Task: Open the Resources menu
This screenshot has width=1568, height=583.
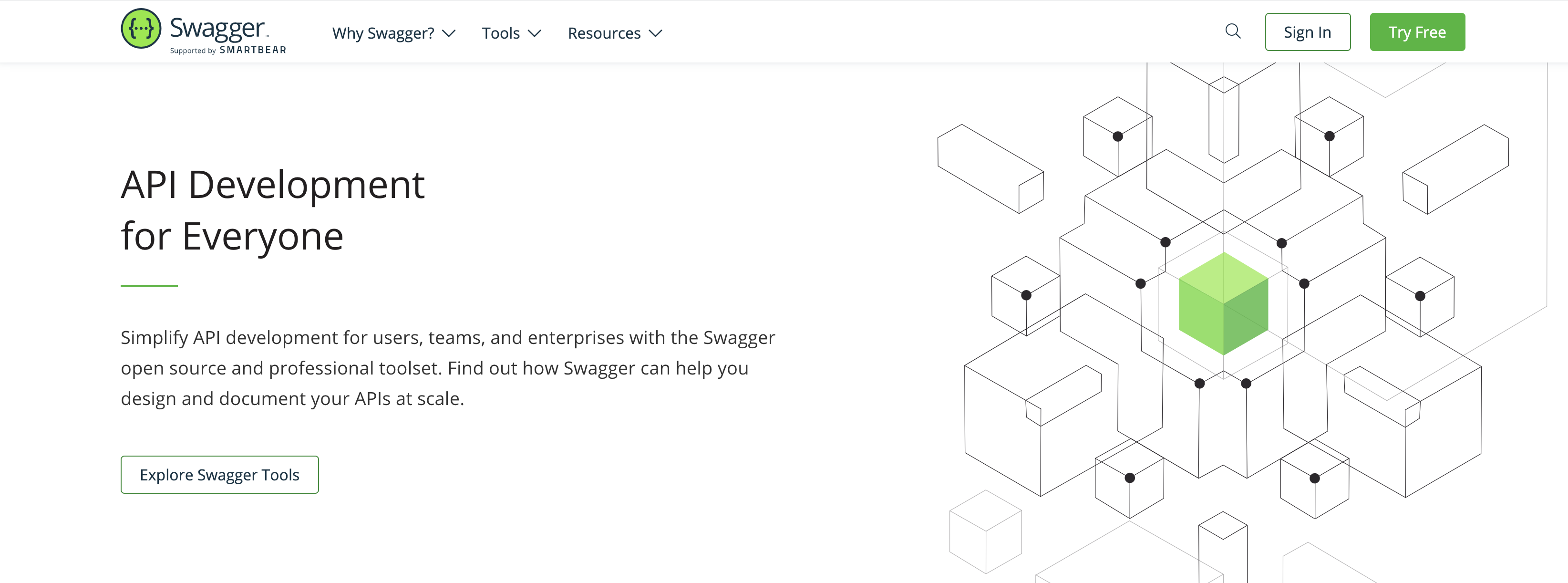Action: (604, 33)
